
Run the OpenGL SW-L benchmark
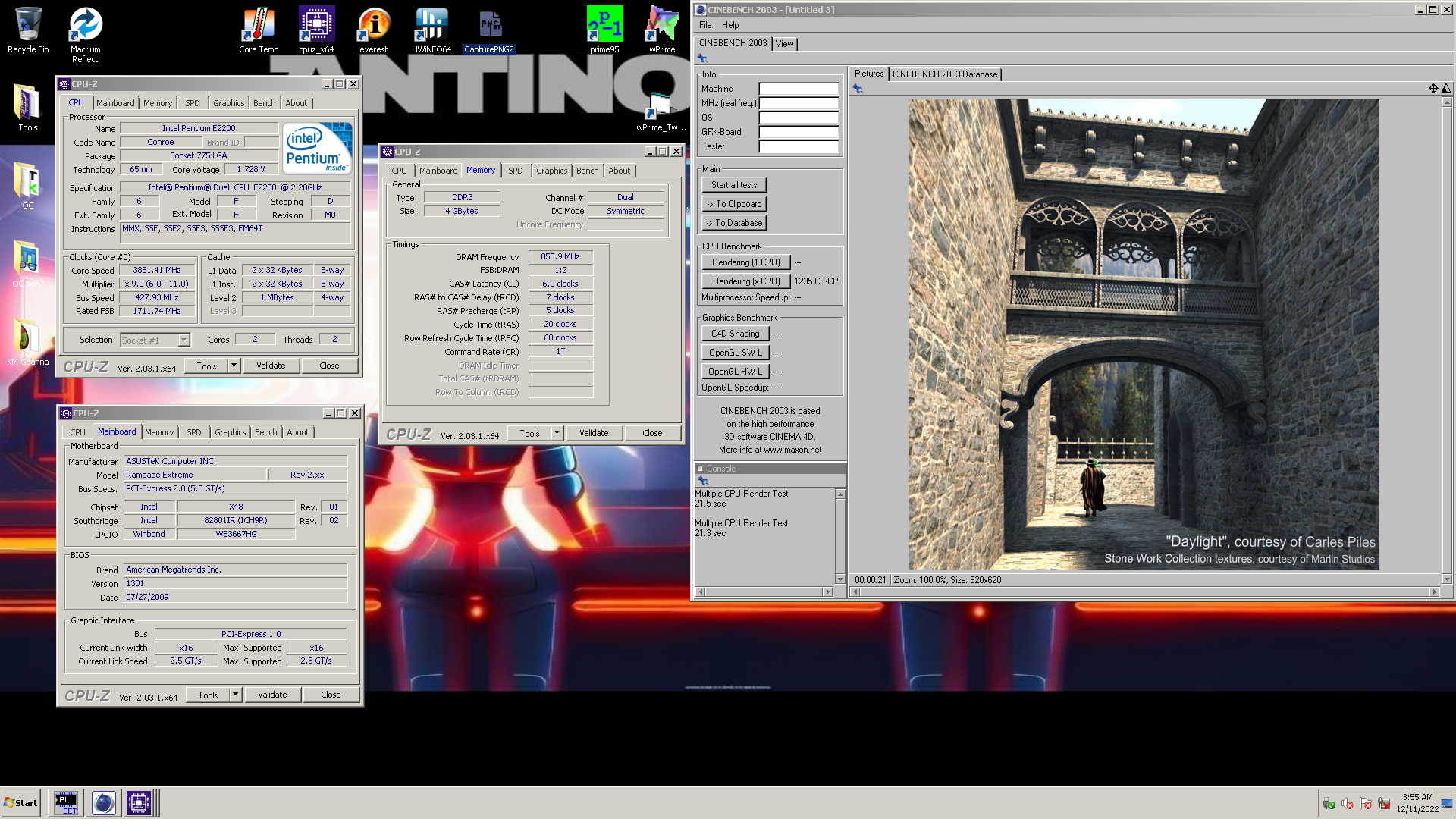click(736, 353)
